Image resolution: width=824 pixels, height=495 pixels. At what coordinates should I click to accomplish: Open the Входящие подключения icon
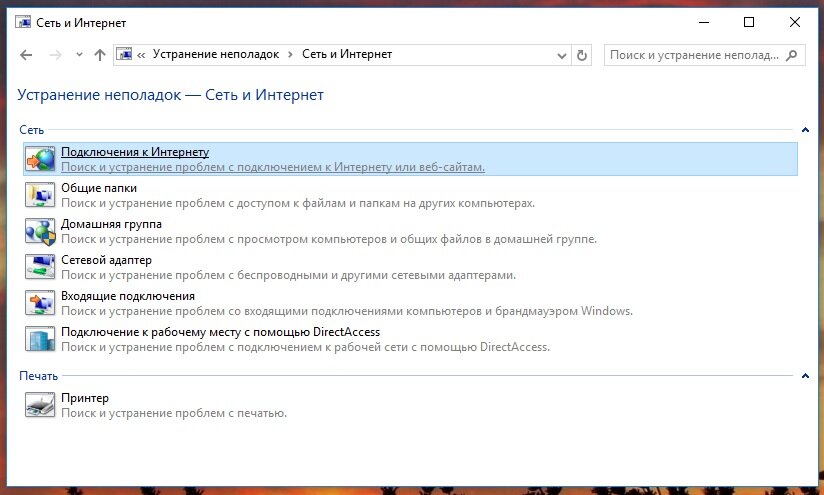point(40,303)
